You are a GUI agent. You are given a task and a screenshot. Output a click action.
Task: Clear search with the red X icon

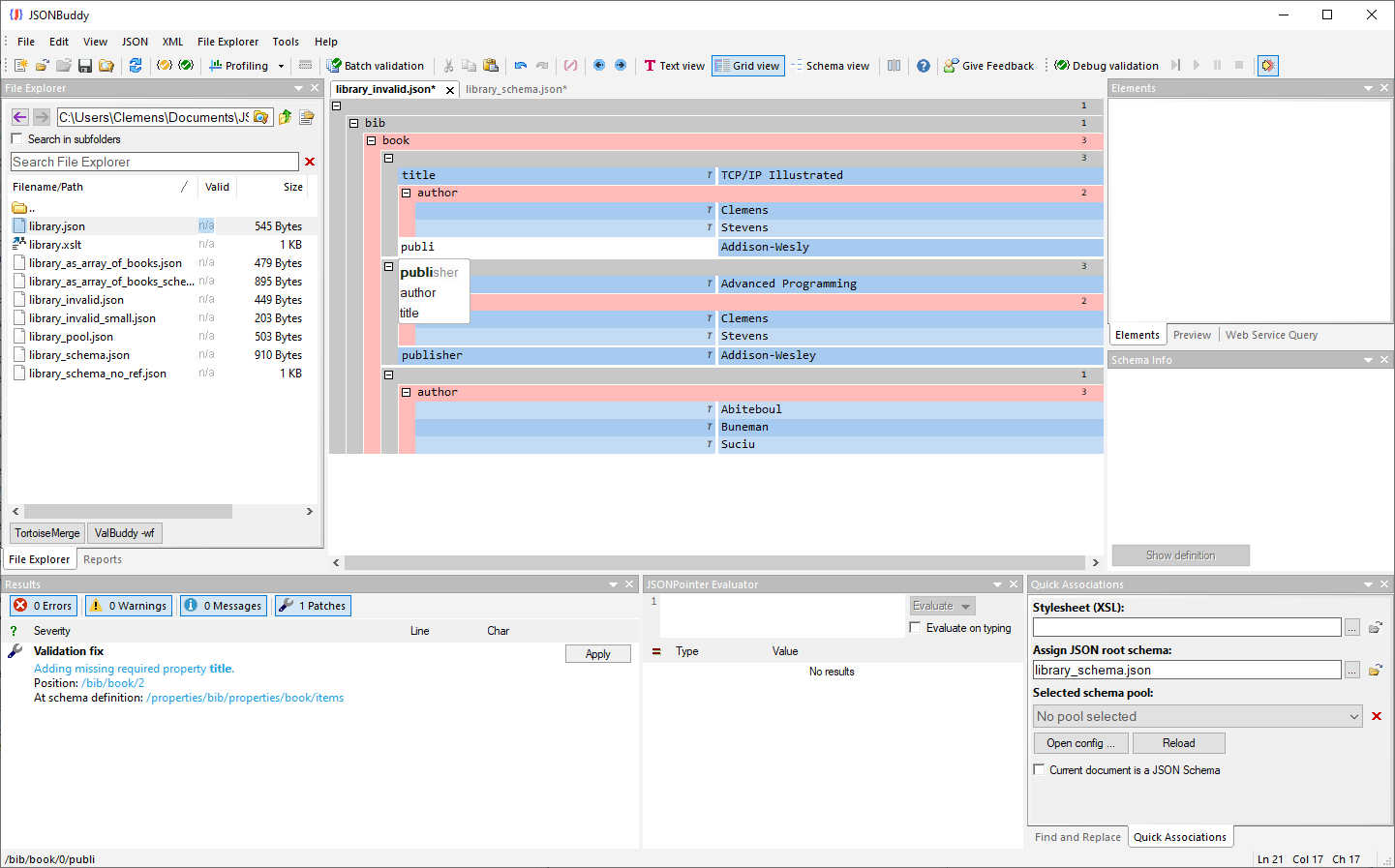[x=310, y=162]
